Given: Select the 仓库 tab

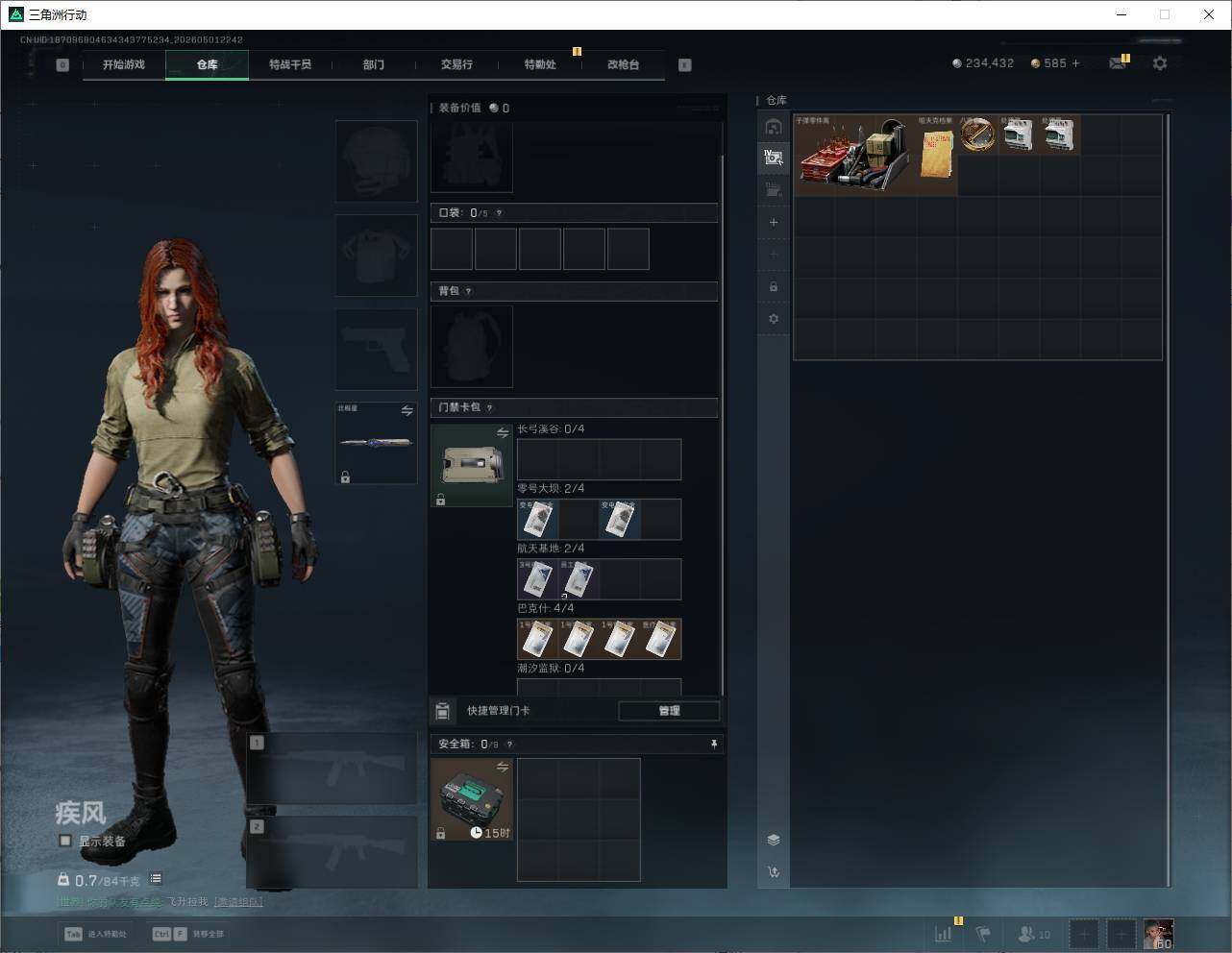Looking at the screenshot, I should [208, 64].
